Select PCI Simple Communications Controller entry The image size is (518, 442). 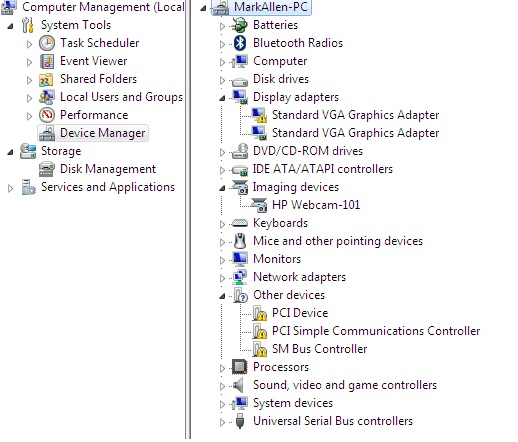coord(376,331)
